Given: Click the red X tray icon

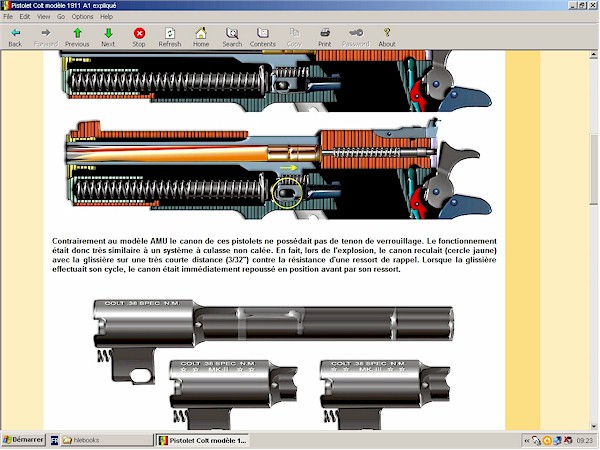Looking at the screenshot, I should pos(568,441).
